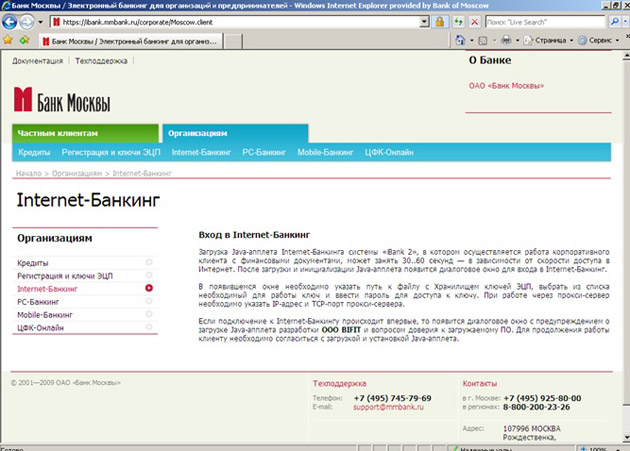Click the Add to Favorites icon
Image resolution: width=630 pixels, height=451 pixels.
tap(25, 40)
